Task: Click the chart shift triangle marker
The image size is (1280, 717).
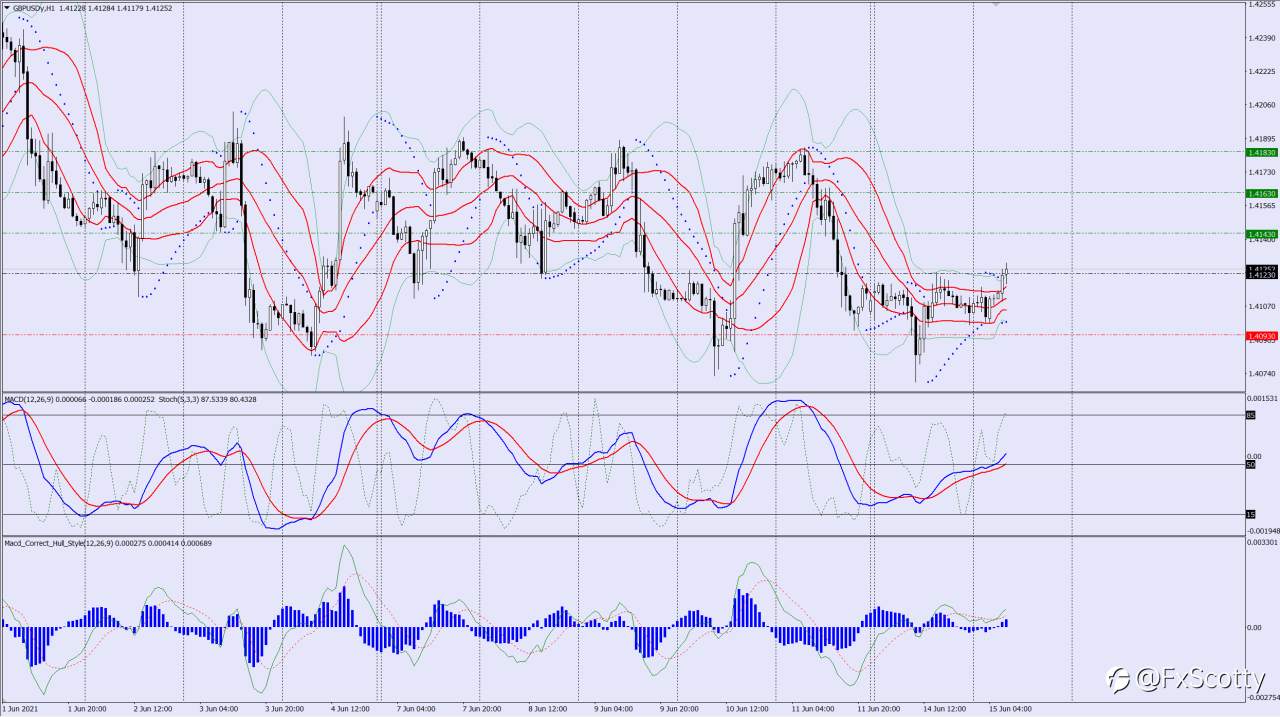Action: (995, 4)
